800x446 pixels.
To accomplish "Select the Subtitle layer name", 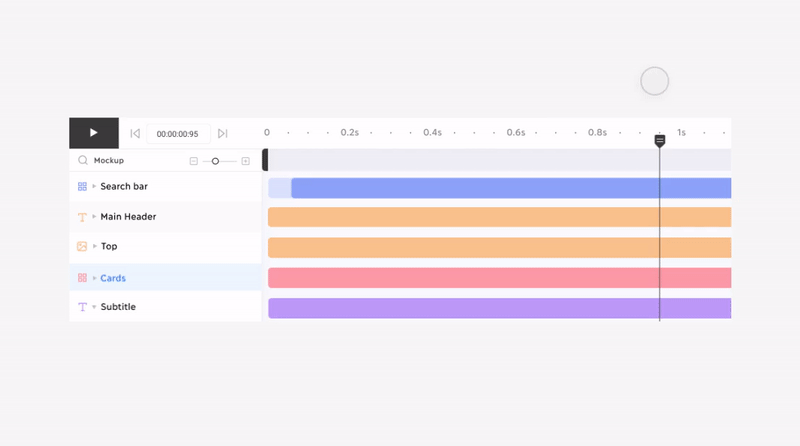I will [x=118, y=307].
